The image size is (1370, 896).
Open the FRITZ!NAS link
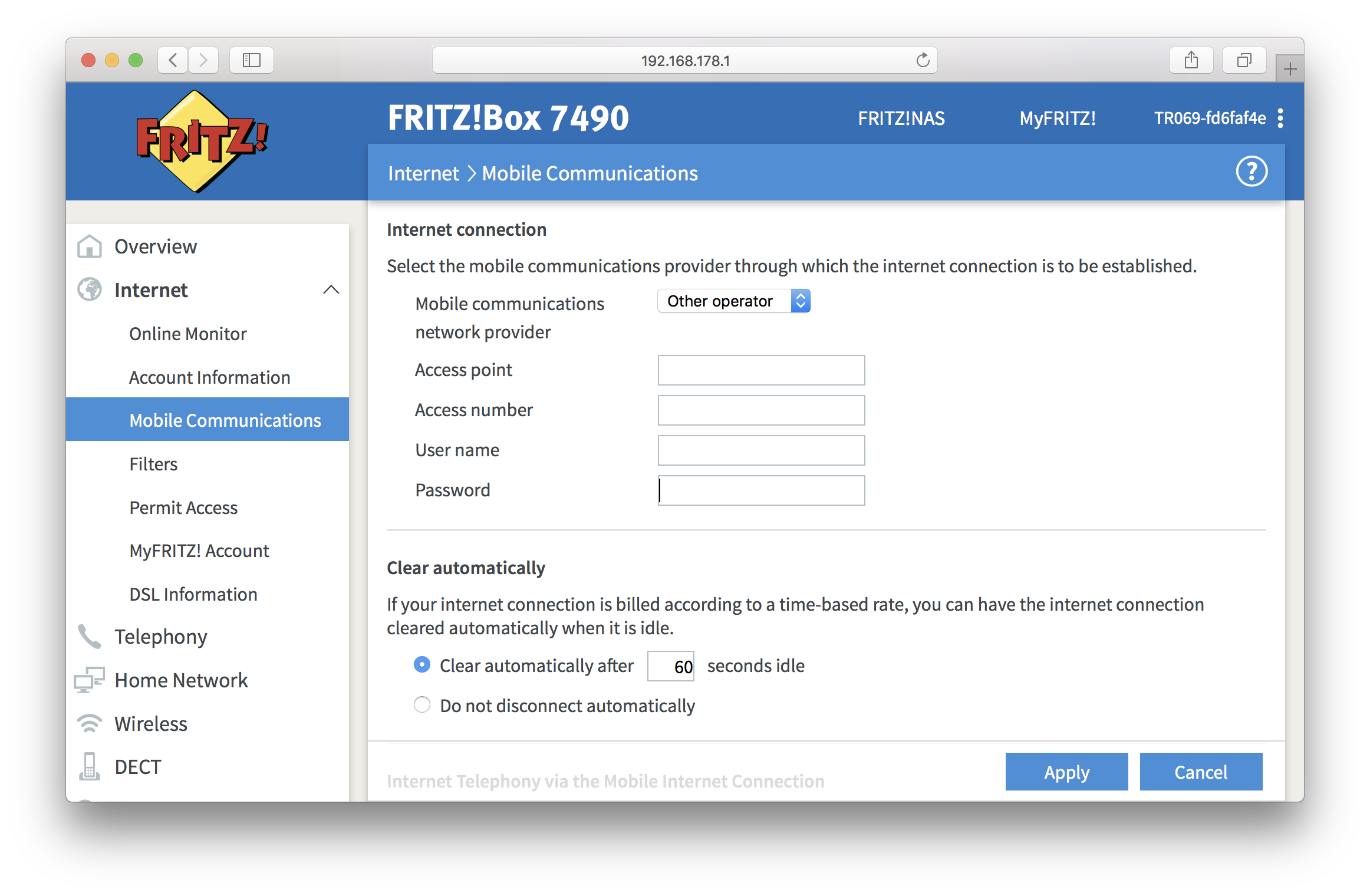[x=901, y=118]
